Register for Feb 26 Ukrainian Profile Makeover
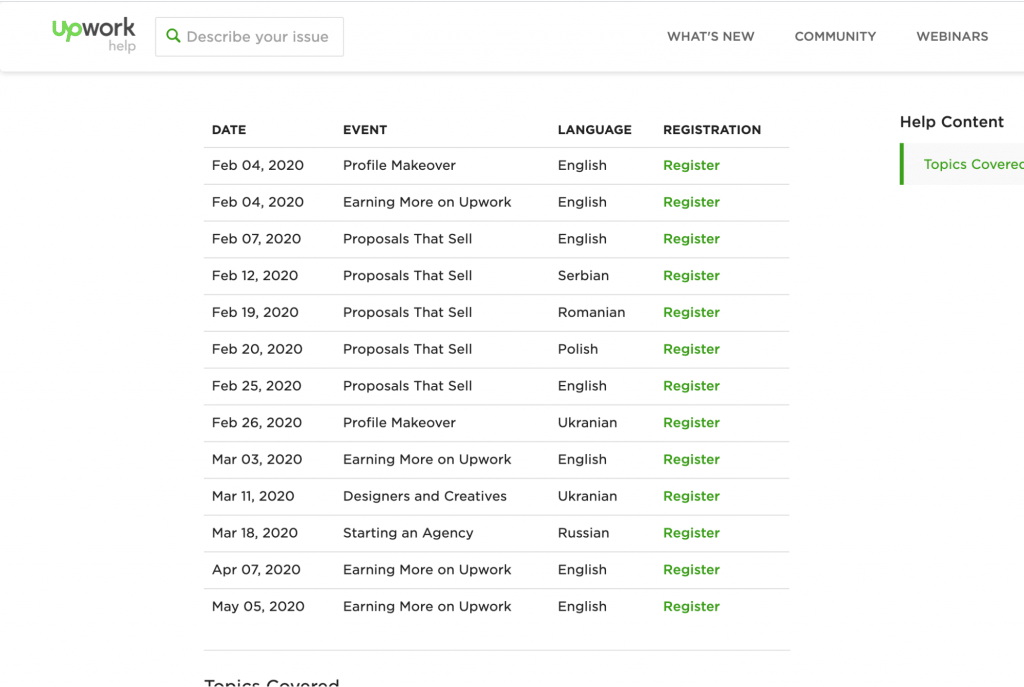The width and height of the screenshot is (1024, 687). click(691, 423)
